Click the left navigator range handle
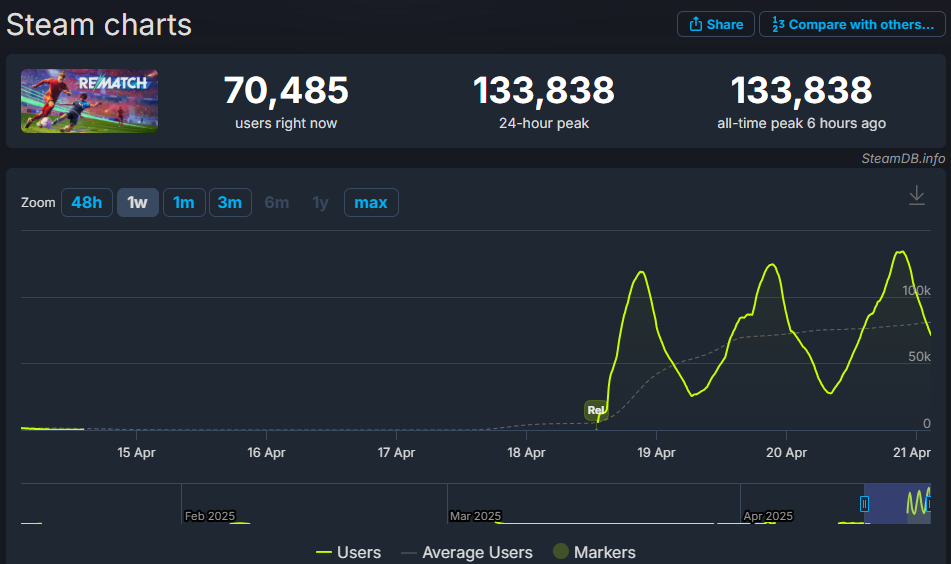The width and height of the screenshot is (951, 564). 865,504
